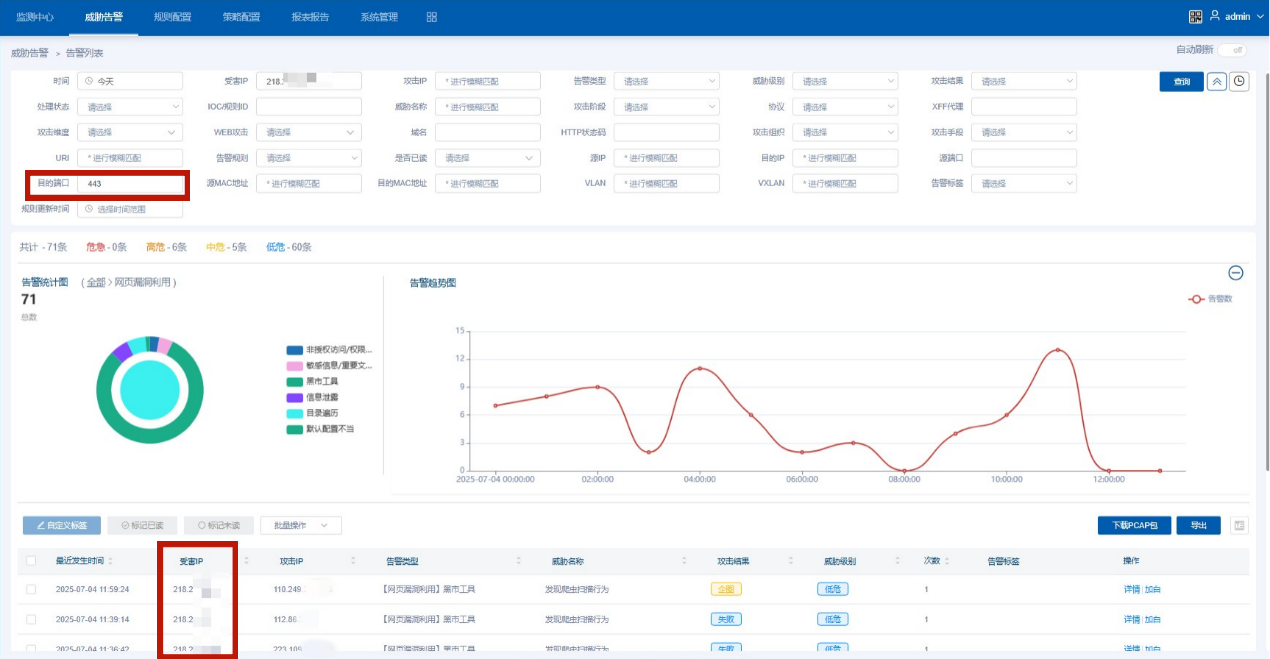Switch to the 规则配置 tab

tap(172, 17)
